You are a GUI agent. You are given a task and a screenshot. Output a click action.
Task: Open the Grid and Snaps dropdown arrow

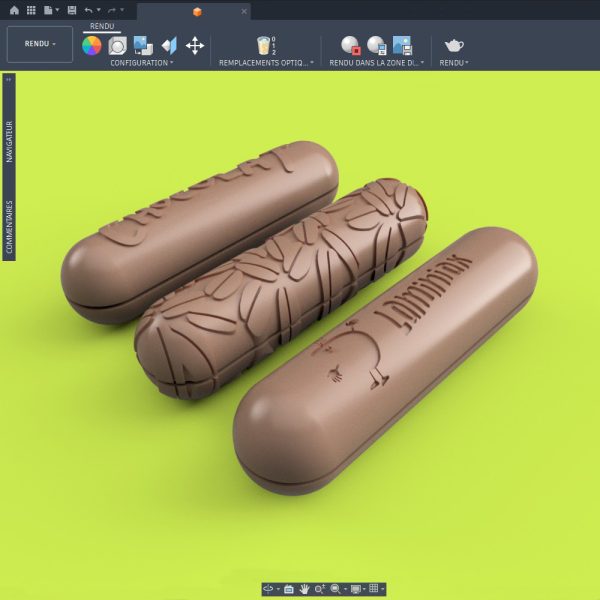pos(382,589)
